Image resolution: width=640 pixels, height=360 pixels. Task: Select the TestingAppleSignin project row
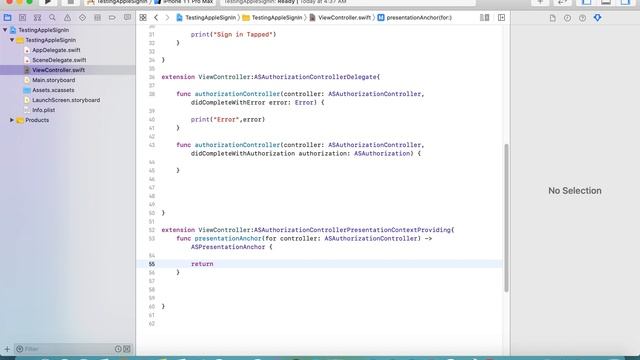44,30
